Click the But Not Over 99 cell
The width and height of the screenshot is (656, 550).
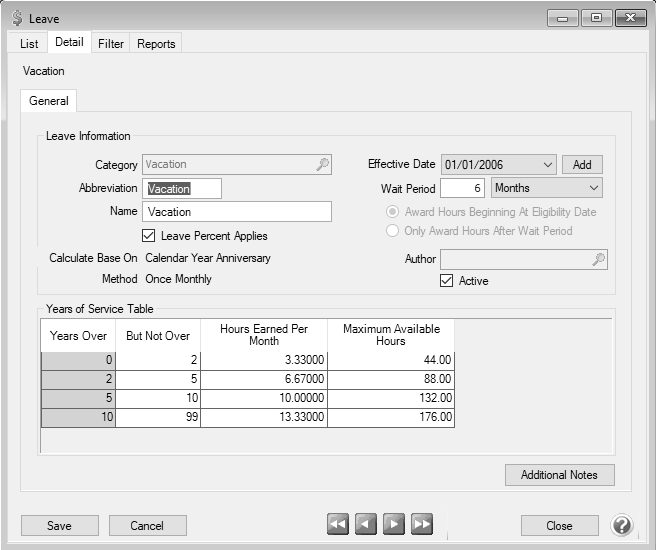point(158,417)
